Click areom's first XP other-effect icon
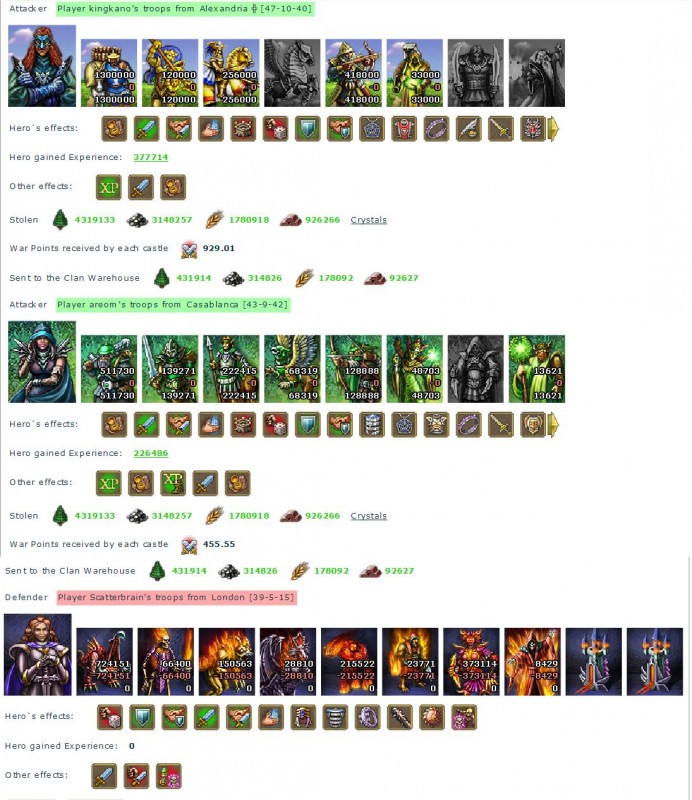 click(x=109, y=483)
